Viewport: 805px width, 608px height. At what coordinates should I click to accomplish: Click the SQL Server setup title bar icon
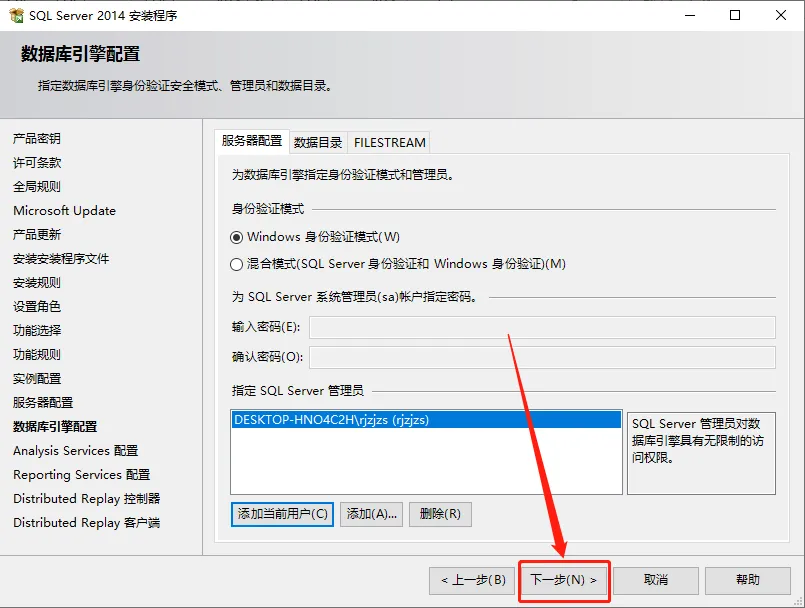[x=16, y=15]
